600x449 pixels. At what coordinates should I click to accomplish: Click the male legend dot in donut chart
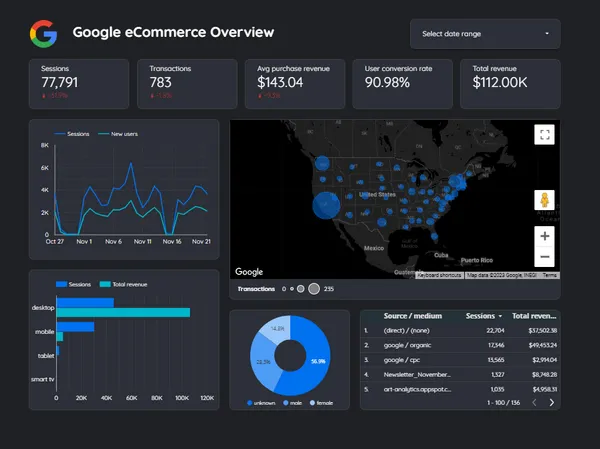point(285,403)
